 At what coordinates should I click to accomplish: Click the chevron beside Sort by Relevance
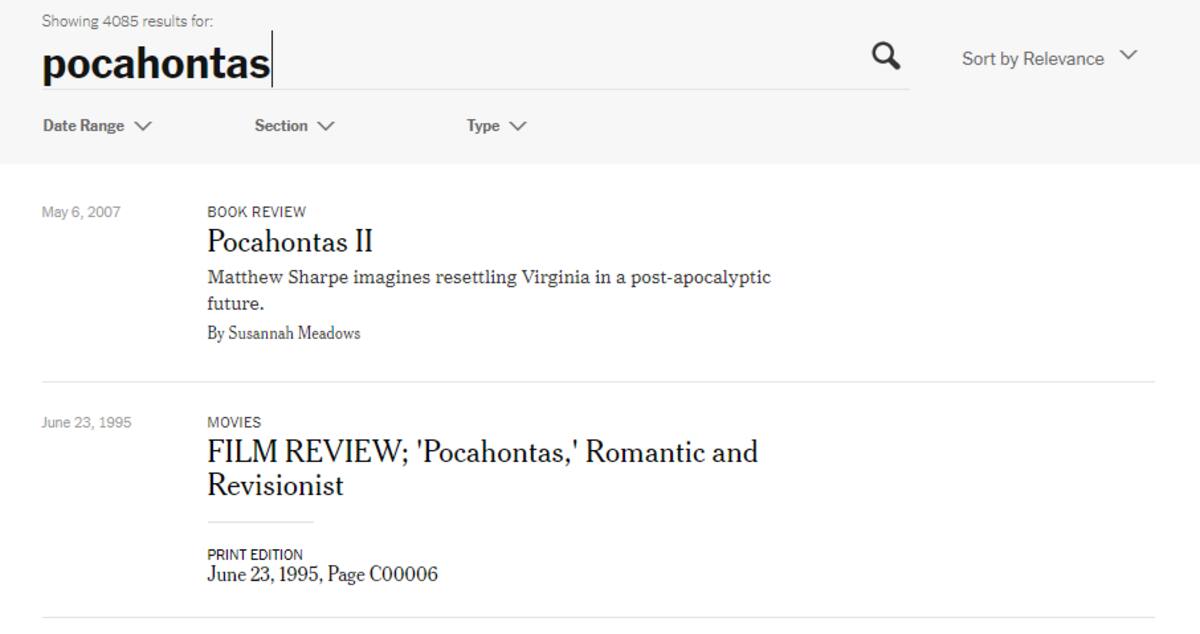pyautogui.click(x=1128, y=56)
